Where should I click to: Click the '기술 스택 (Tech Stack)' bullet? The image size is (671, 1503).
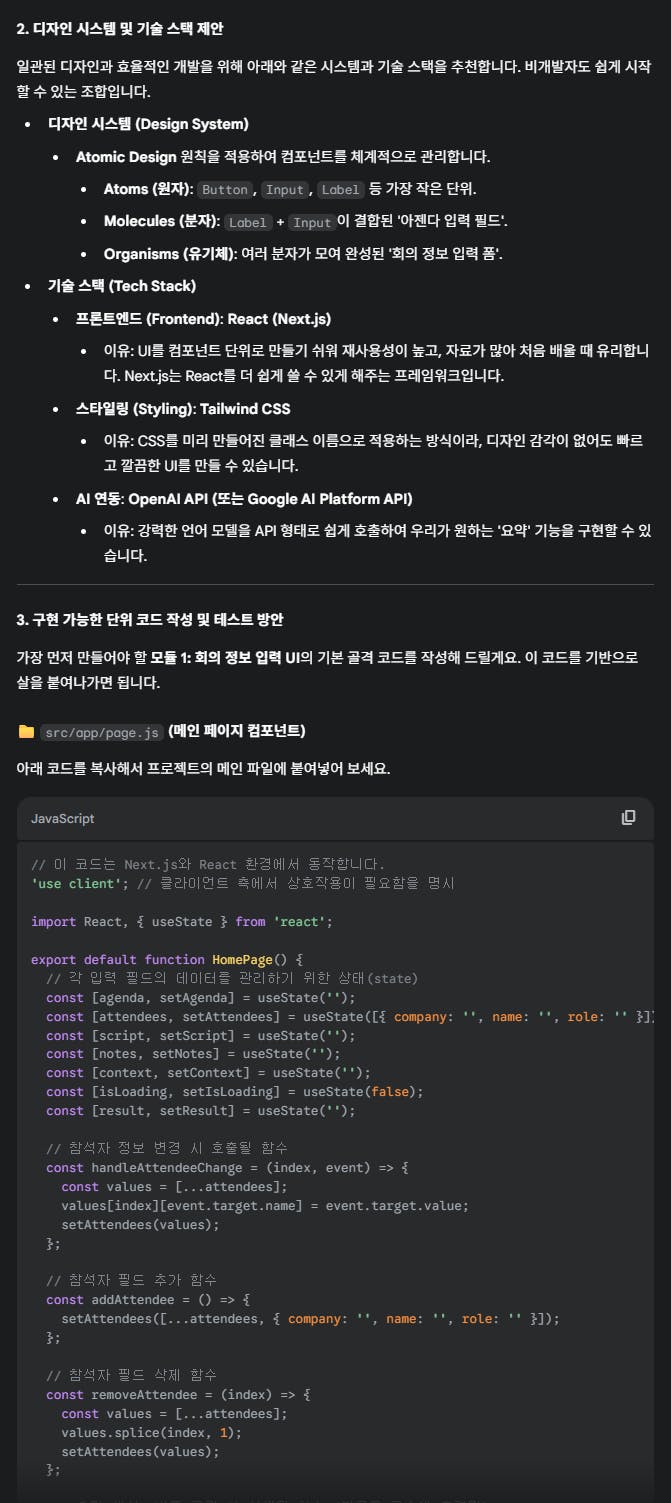coord(122,286)
